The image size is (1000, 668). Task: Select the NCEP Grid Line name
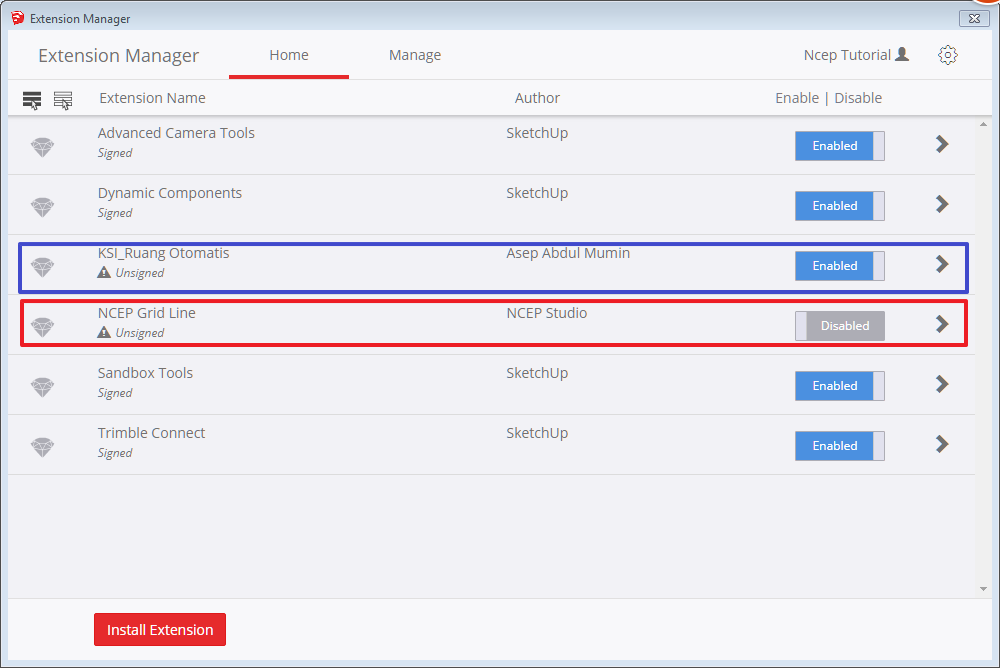tap(147, 313)
